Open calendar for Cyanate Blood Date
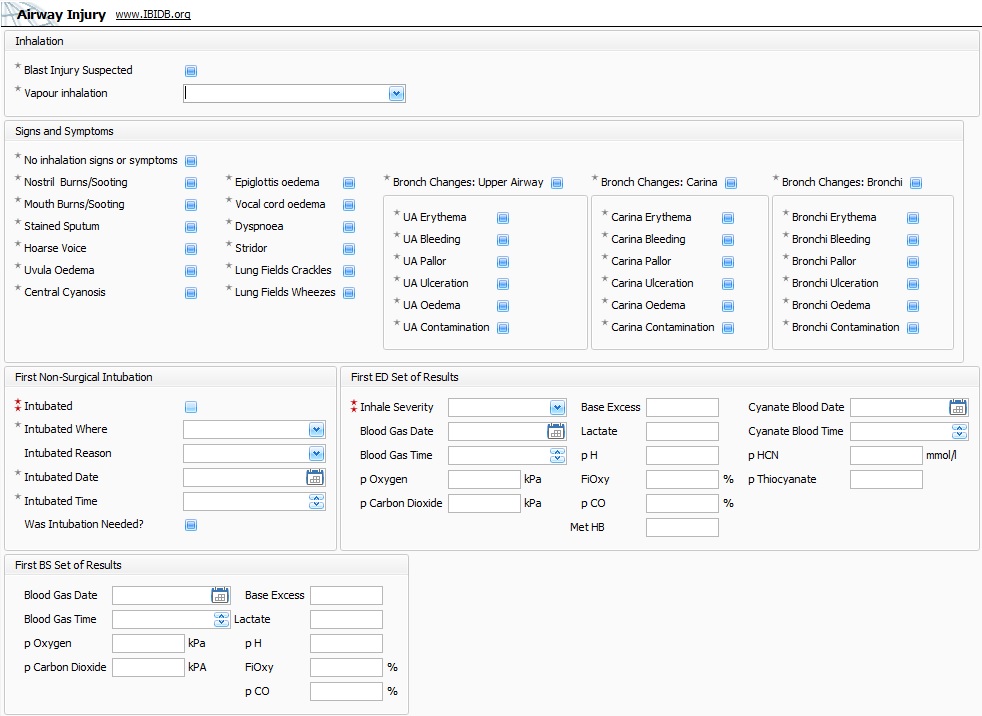 coord(958,408)
